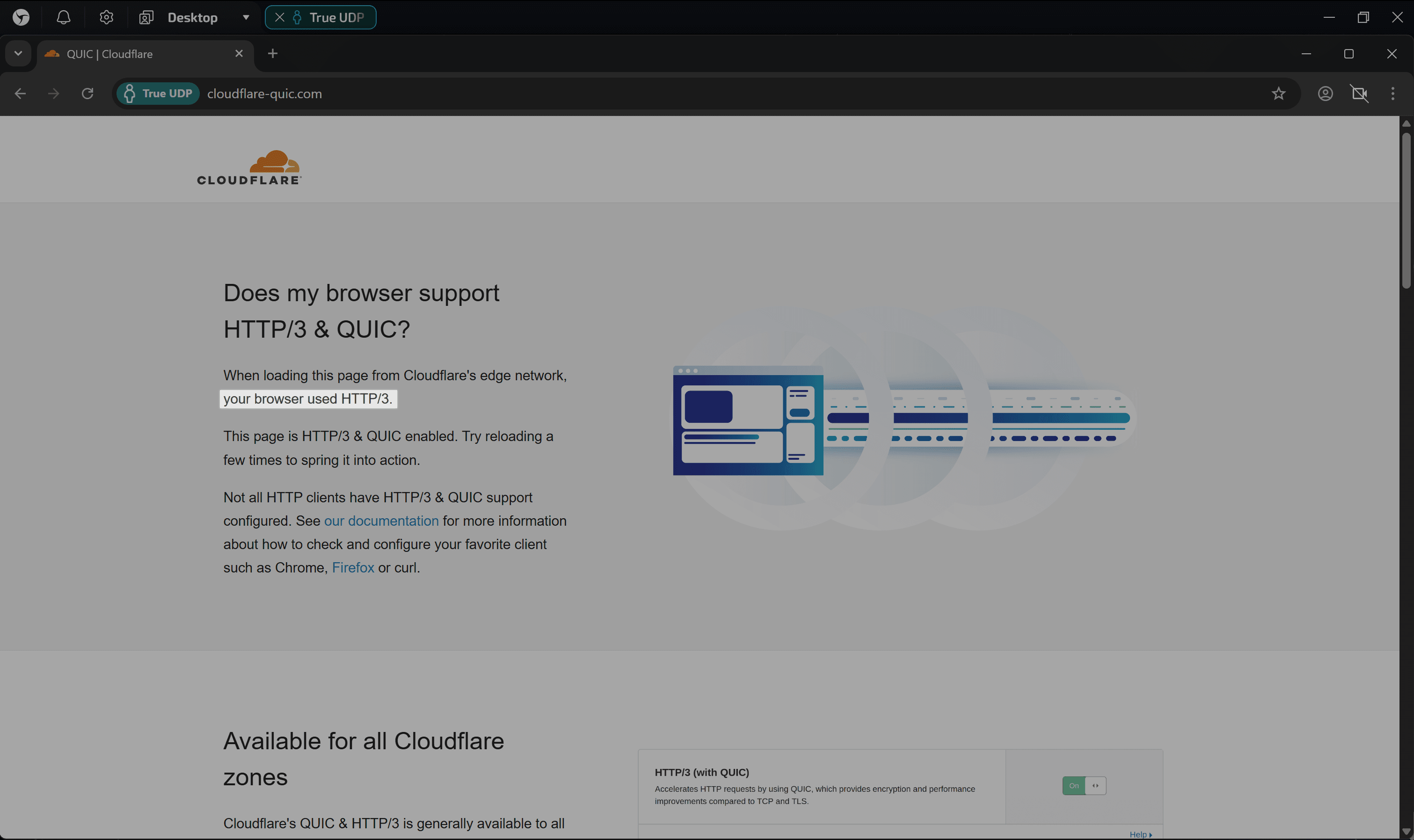Open the 'our documentation' link
1414x840 pixels.
pos(381,521)
